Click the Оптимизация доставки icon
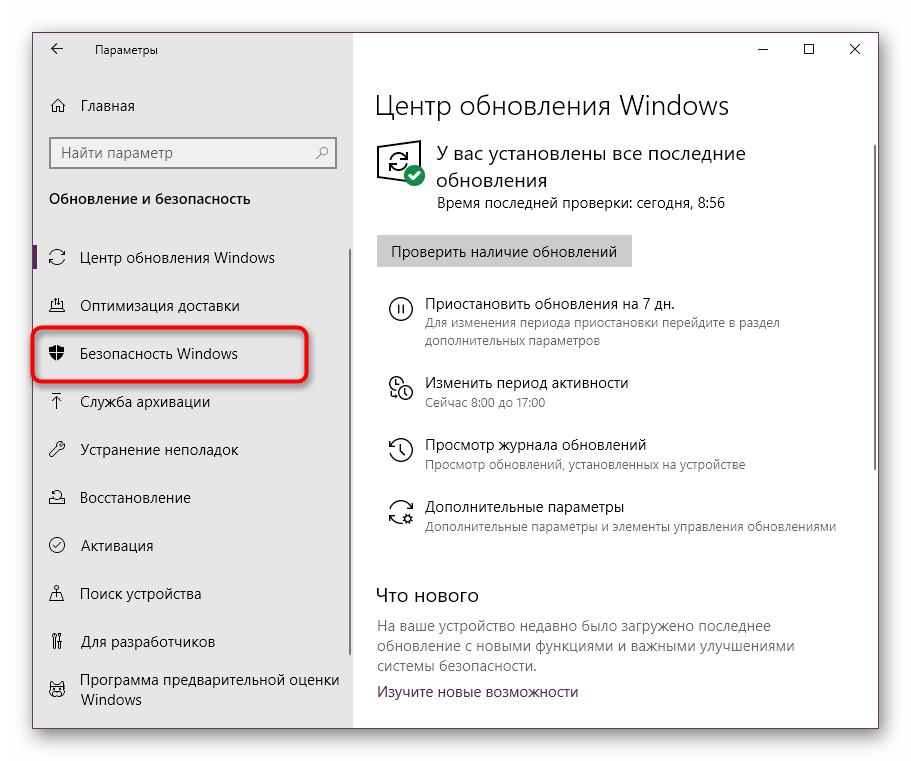This screenshot has height=761, width=911. (57, 305)
